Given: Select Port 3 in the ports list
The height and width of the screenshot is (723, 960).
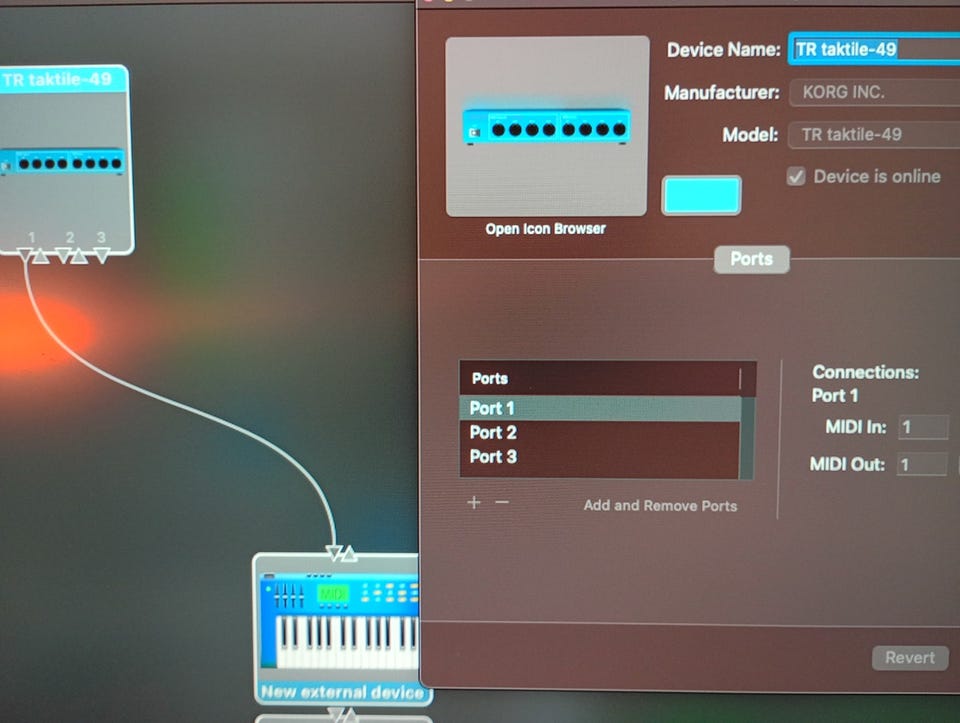Looking at the screenshot, I should pos(600,456).
